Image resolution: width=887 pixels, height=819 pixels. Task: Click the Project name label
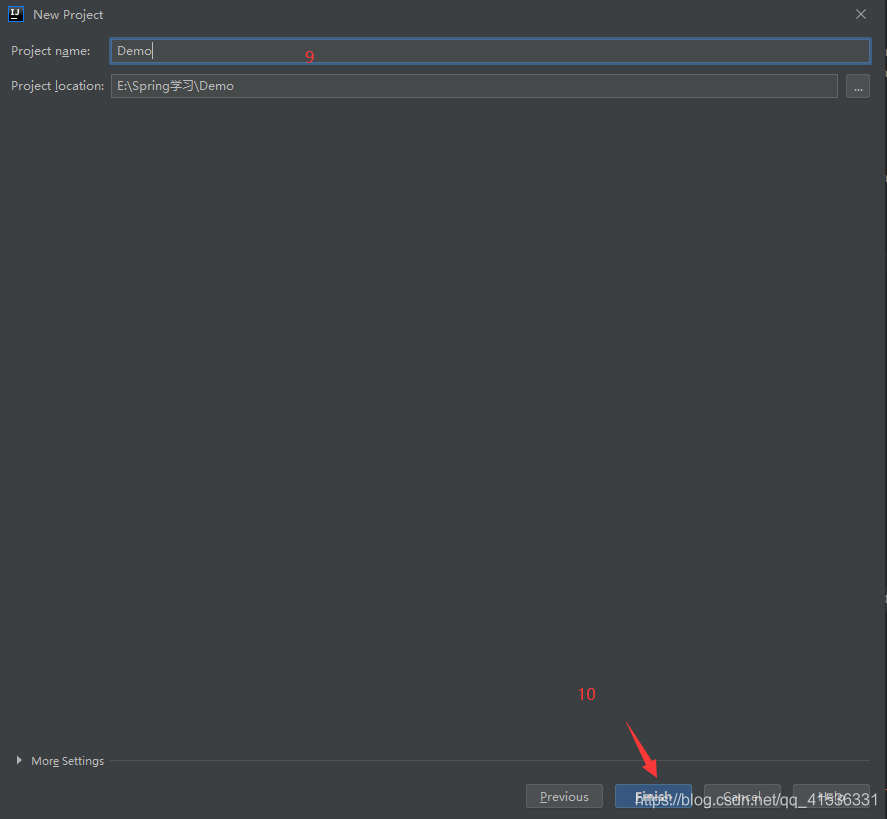pyautogui.click(x=50, y=51)
